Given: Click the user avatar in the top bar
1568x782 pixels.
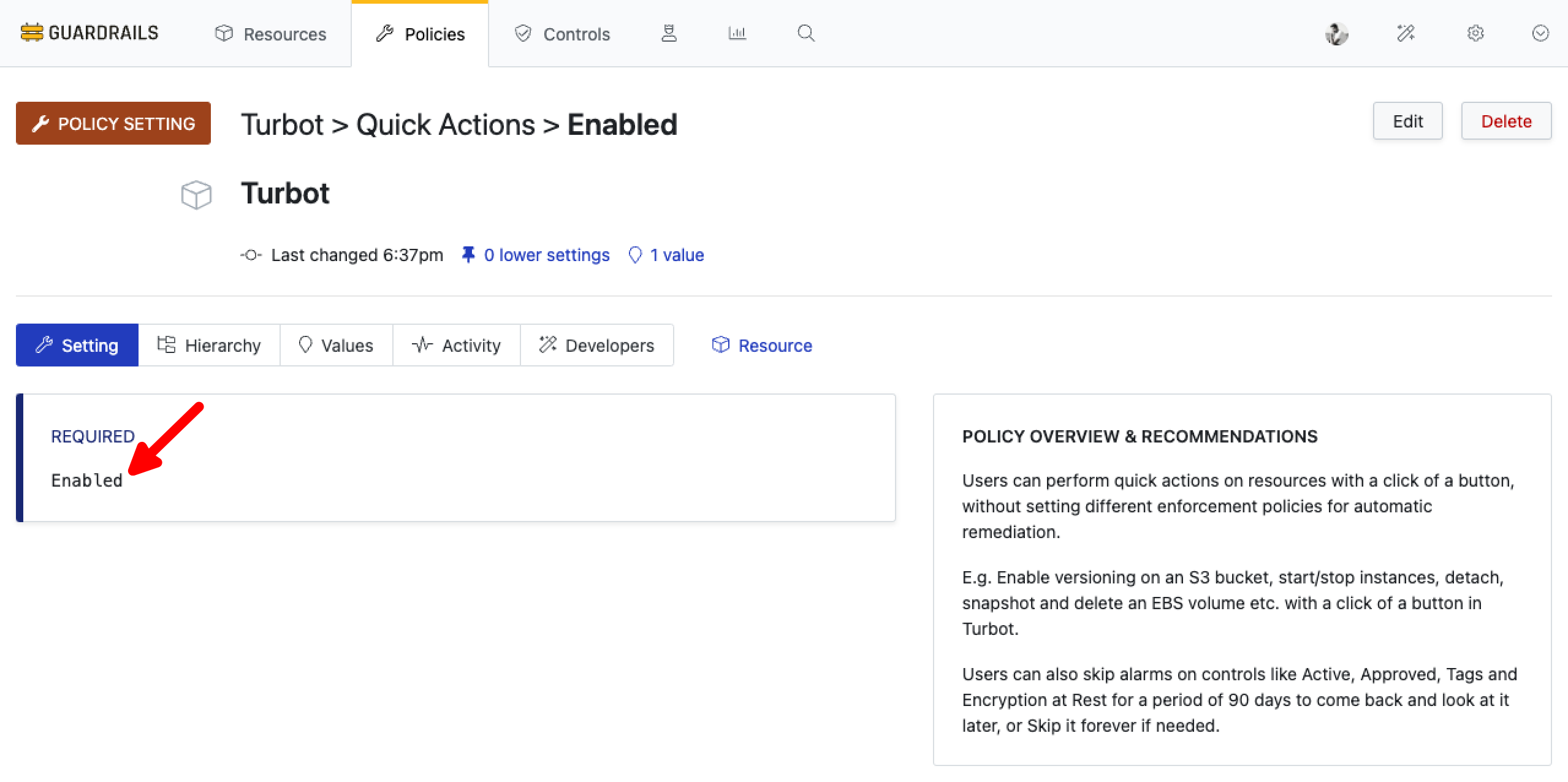Looking at the screenshot, I should coord(1336,34).
